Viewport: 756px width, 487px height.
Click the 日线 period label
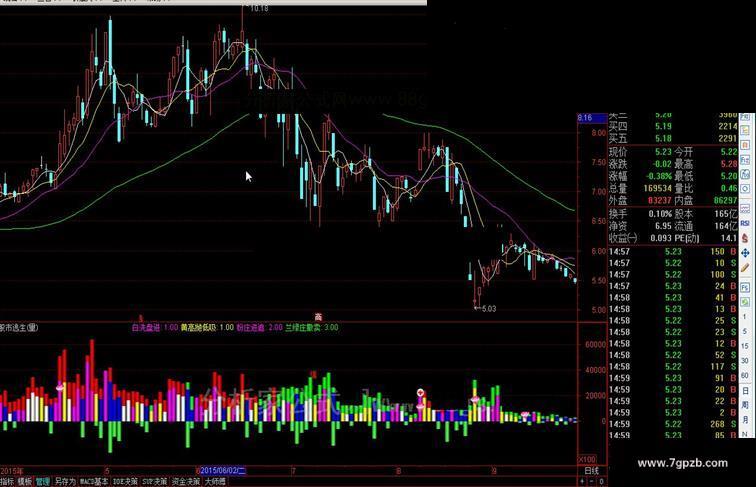tap(592, 471)
